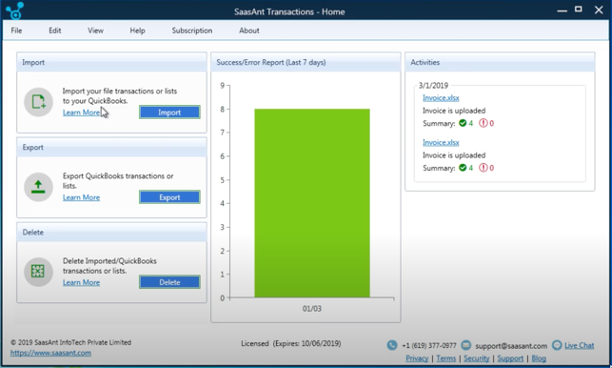Open the Live Chat link
The height and width of the screenshot is (368, 612).
(x=579, y=345)
